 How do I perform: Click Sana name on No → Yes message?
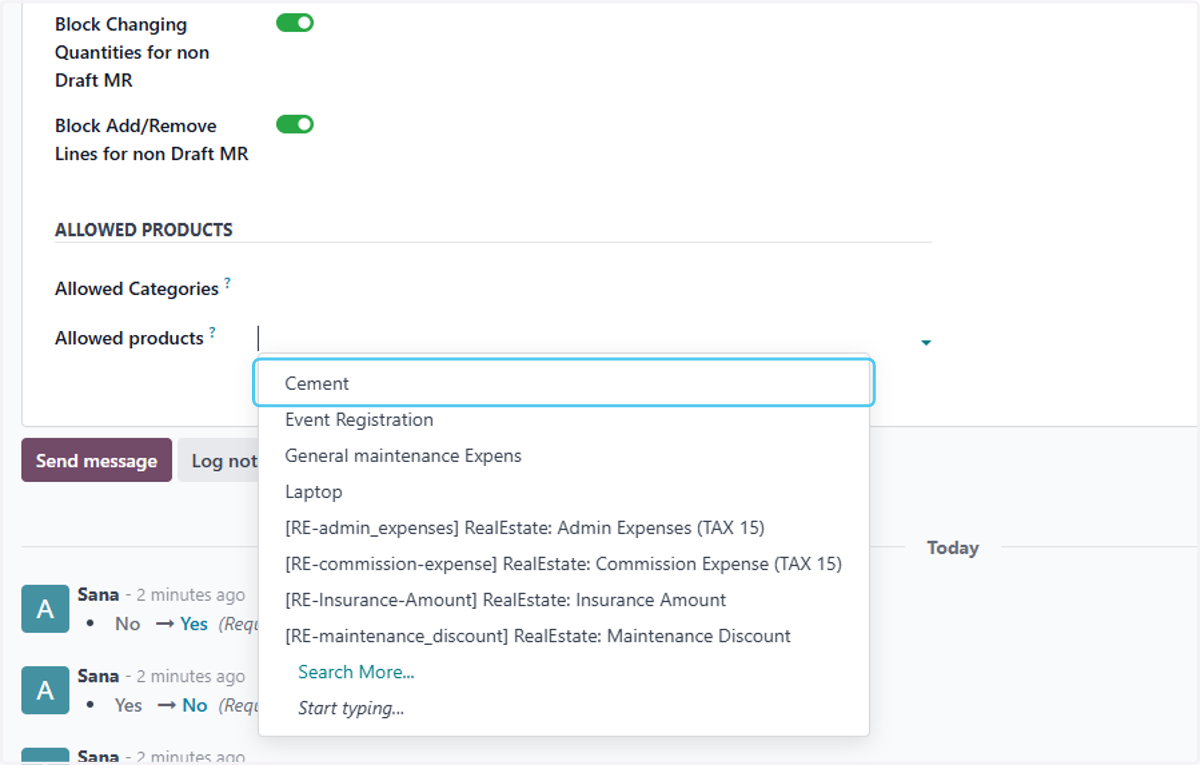(x=98, y=594)
